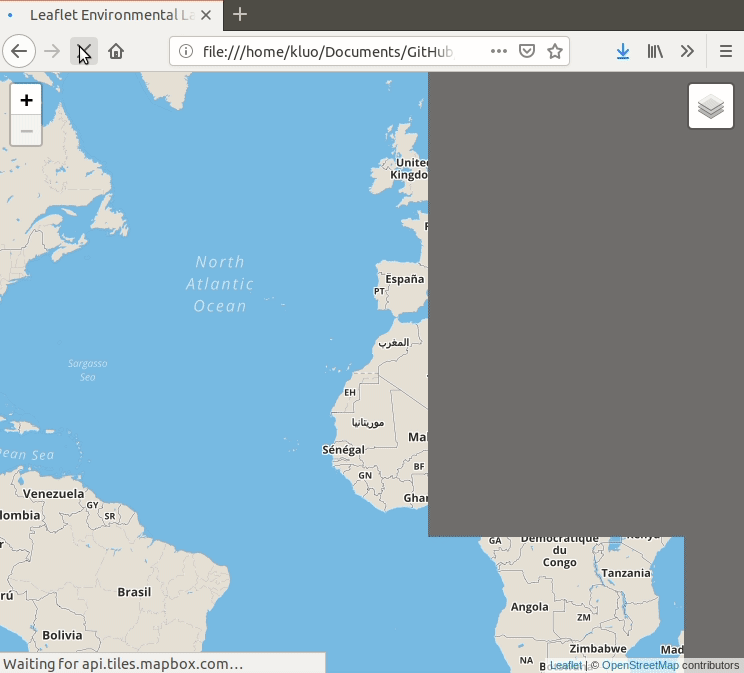The height and width of the screenshot is (673, 744).
Task: Click the Venezuela country label
Action: (x=54, y=494)
